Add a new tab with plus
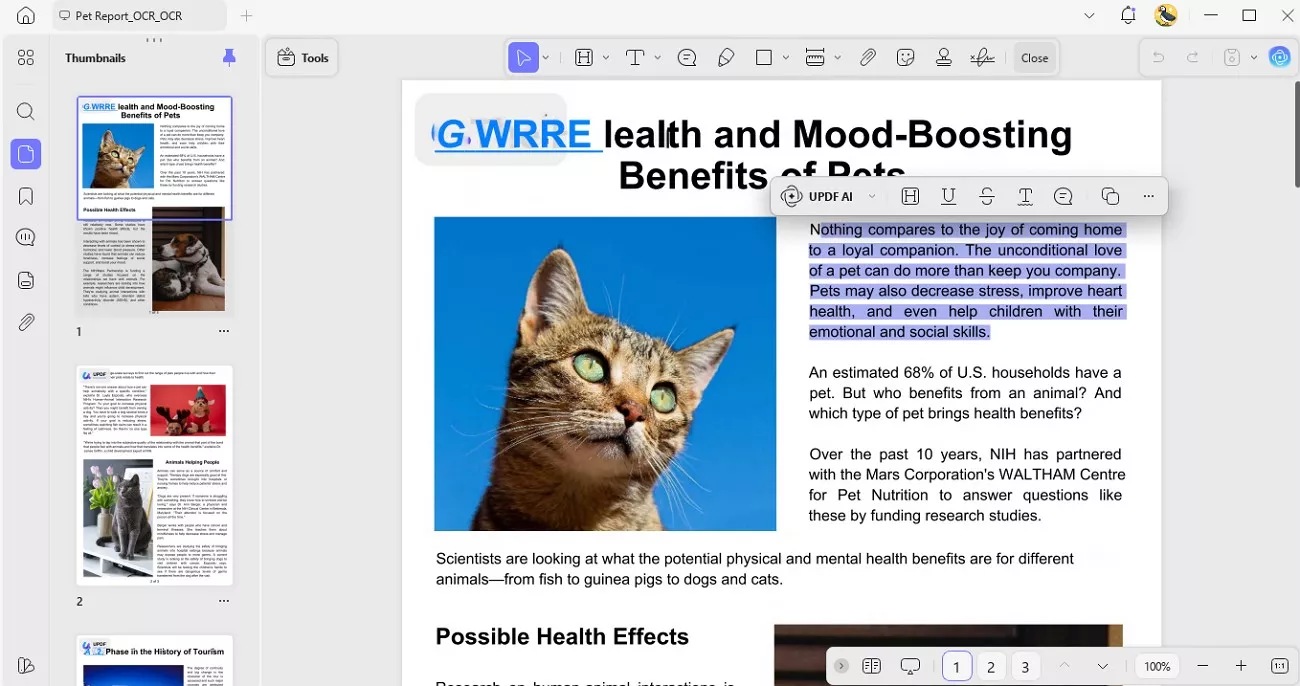The image size is (1300, 686). coord(246,16)
